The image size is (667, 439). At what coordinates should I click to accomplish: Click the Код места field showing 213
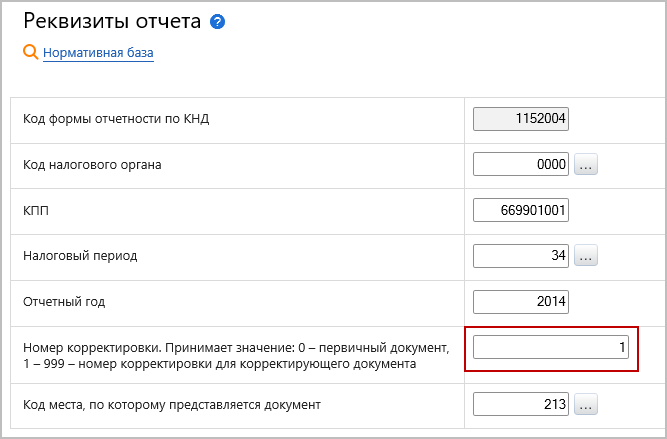[521, 404]
